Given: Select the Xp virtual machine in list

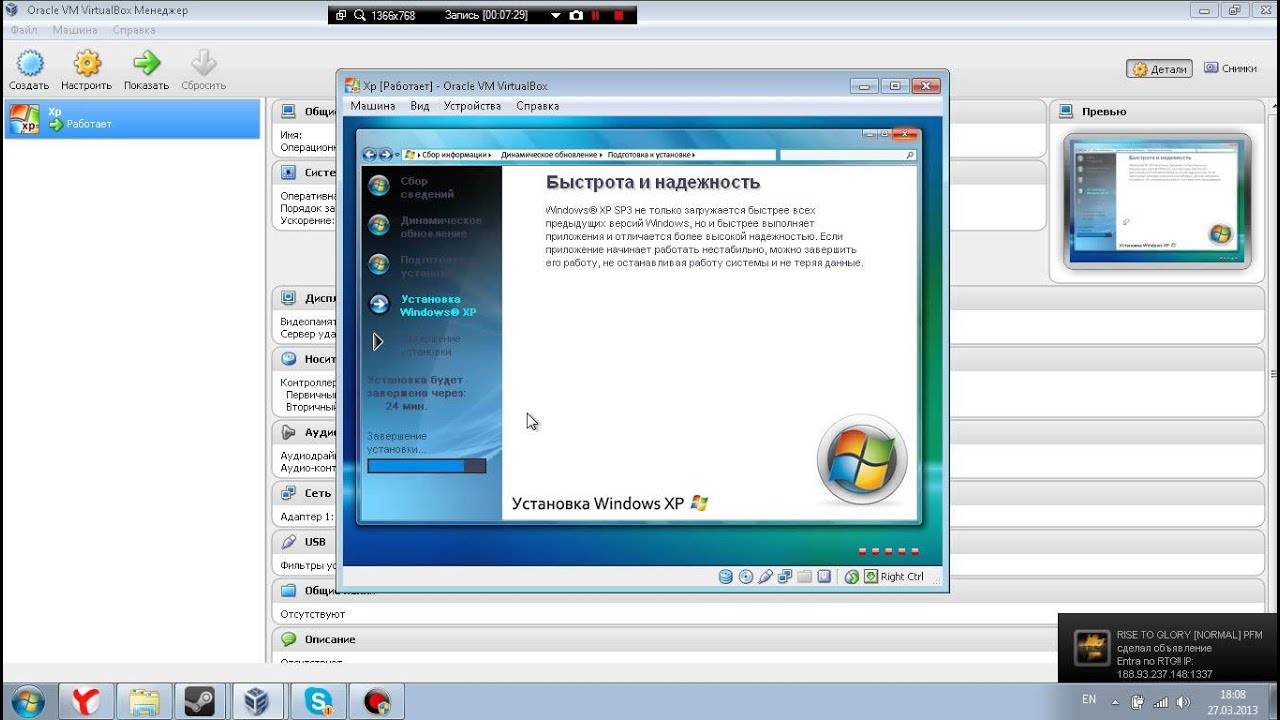Looking at the screenshot, I should tap(132, 119).
